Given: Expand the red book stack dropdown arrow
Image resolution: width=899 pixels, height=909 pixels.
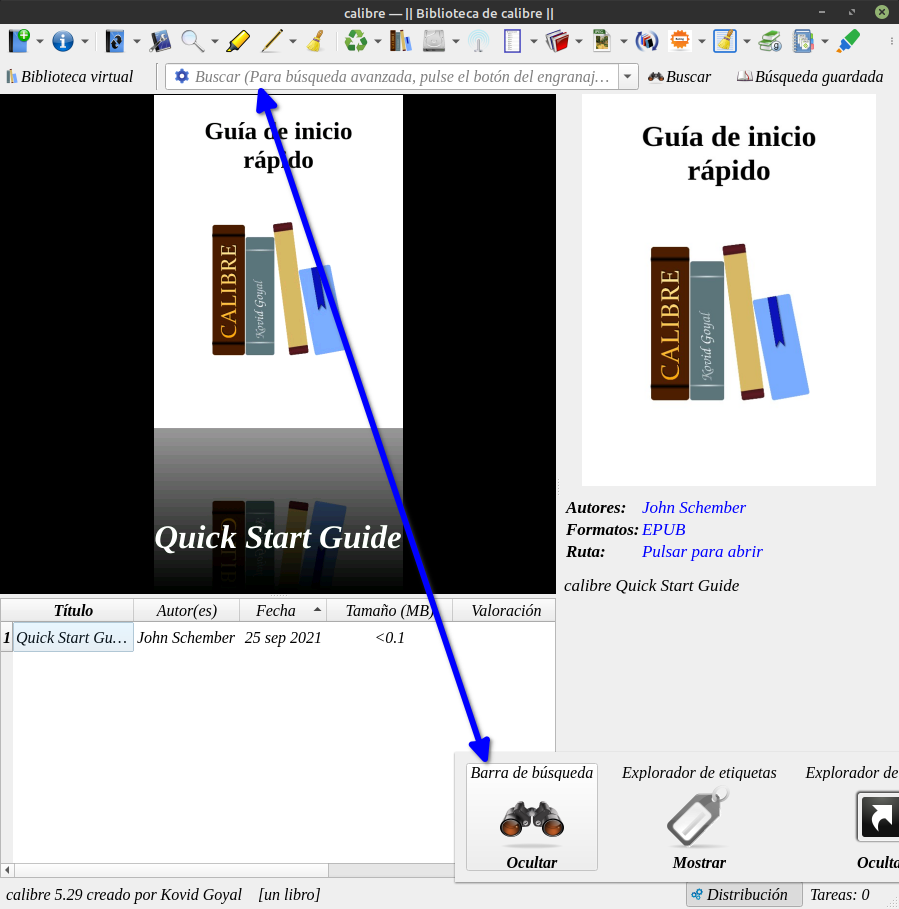Looking at the screenshot, I should (579, 41).
